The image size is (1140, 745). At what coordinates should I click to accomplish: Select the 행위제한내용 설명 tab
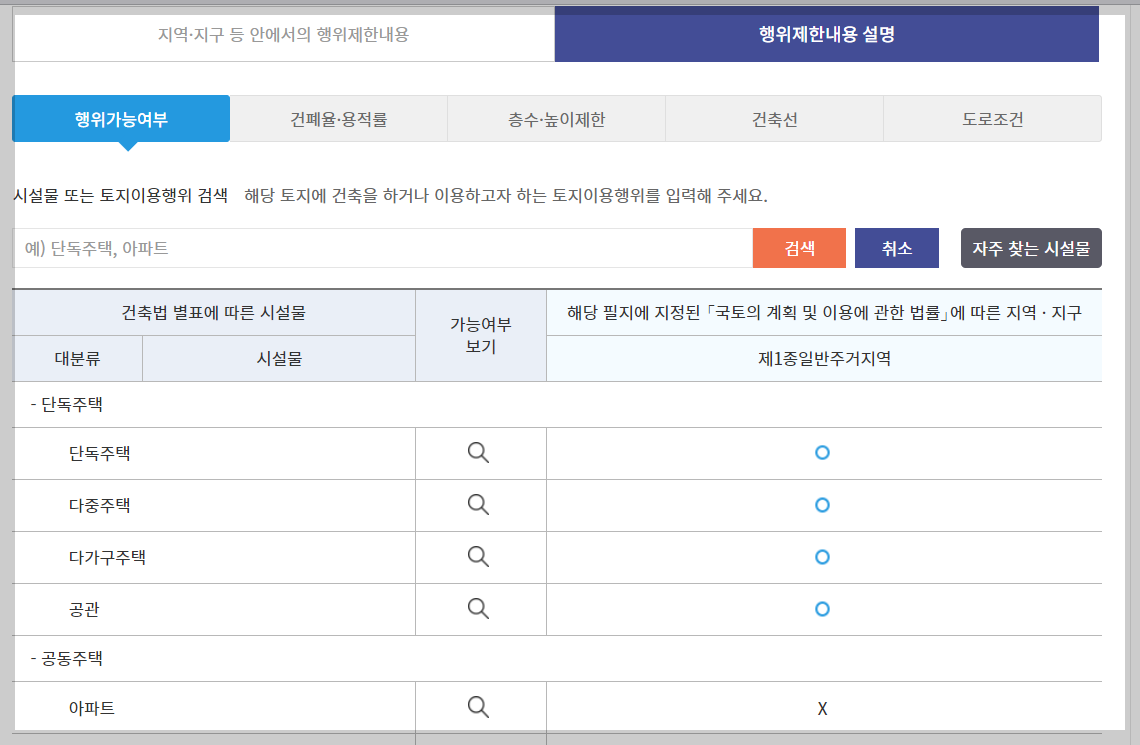tap(827, 34)
